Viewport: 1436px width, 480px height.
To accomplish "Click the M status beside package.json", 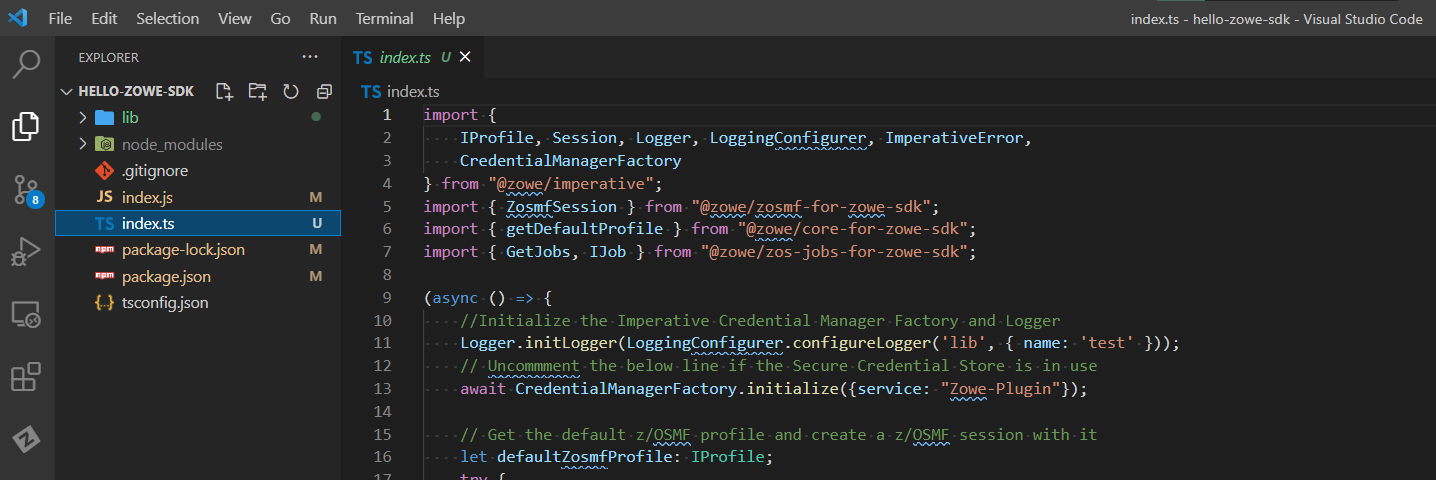I will coord(316,276).
